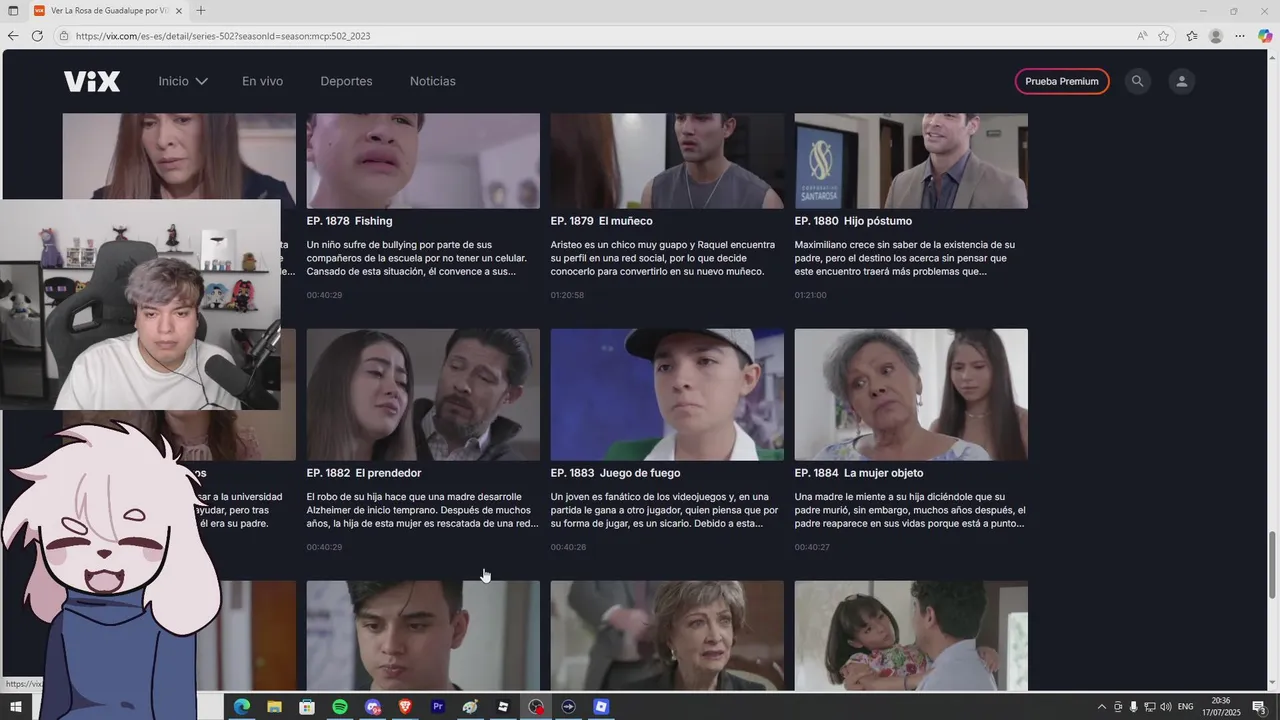Click the volume icon in system tray

(1166, 707)
